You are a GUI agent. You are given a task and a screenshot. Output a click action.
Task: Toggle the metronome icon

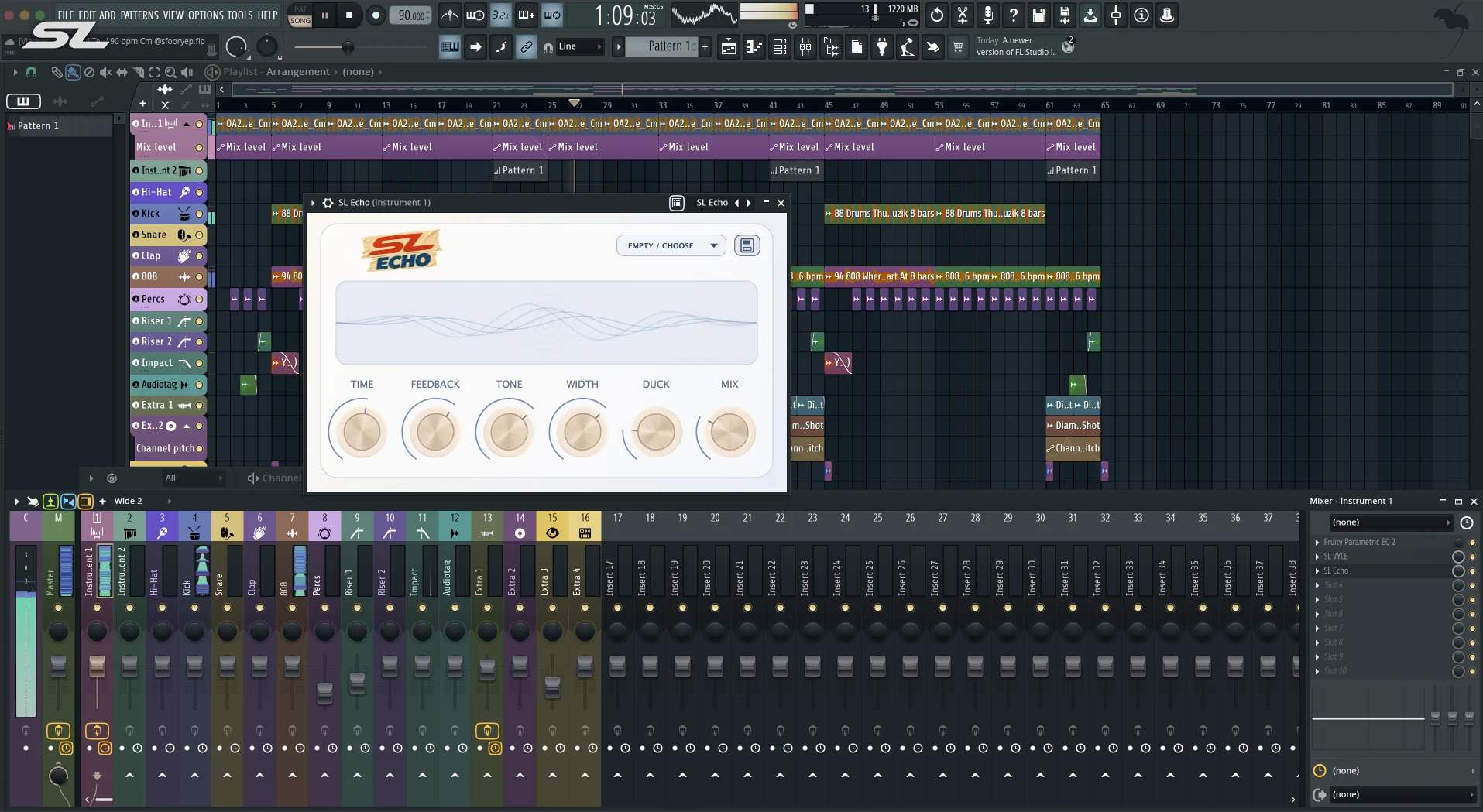click(x=450, y=15)
